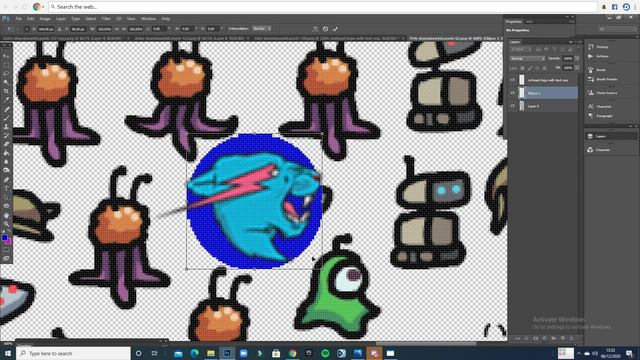Screen dimensions: 640x360
Task: Open the Opacity slider dropdown arrow
Action: click(577, 58)
